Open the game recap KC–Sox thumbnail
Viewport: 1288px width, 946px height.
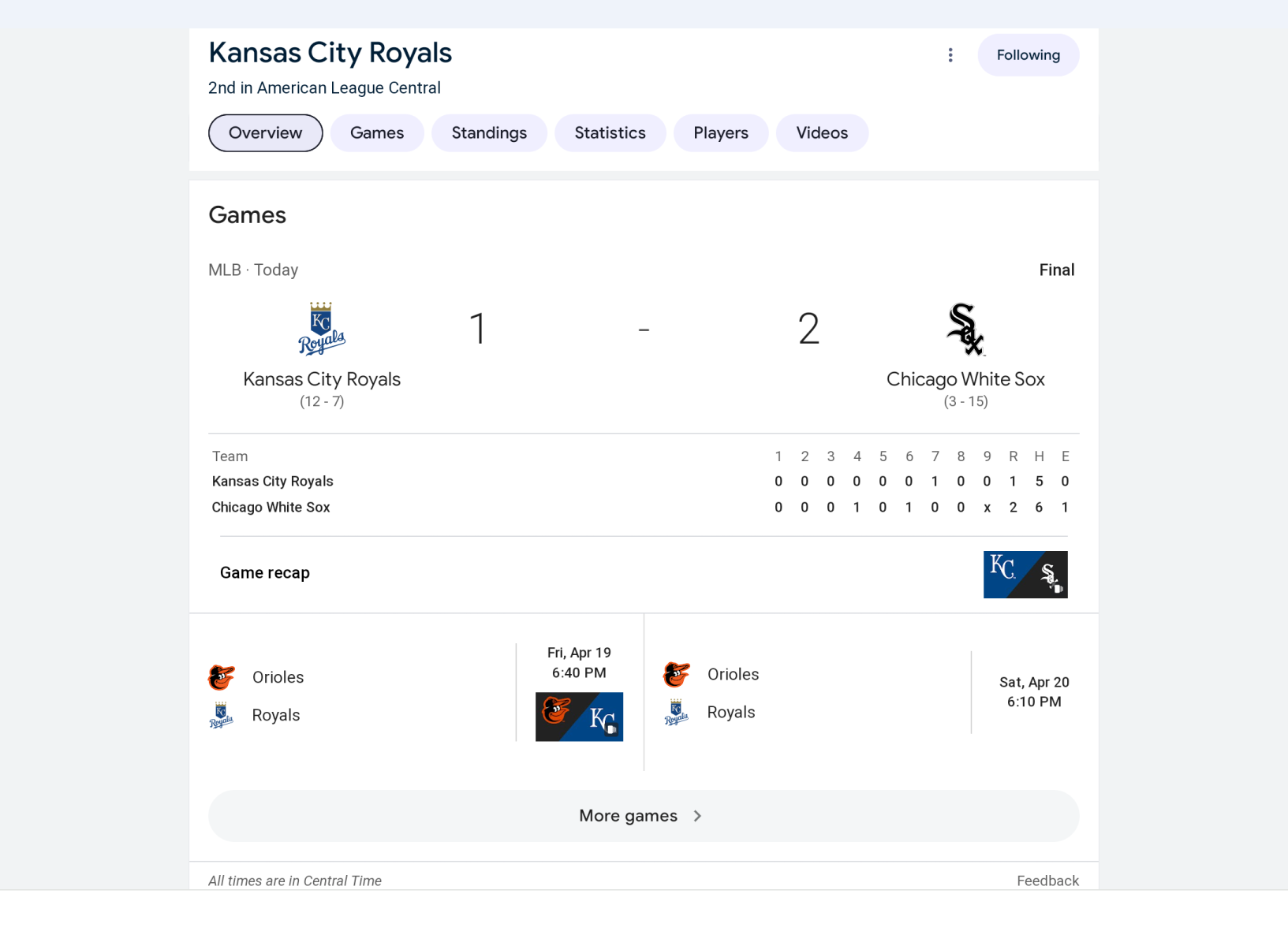tap(1025, 575)
